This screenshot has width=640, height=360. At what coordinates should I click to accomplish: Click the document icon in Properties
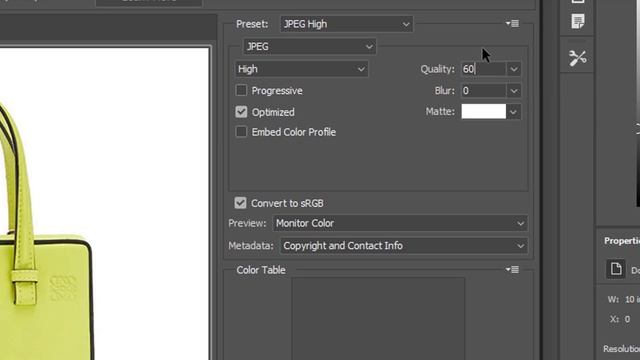616,269
